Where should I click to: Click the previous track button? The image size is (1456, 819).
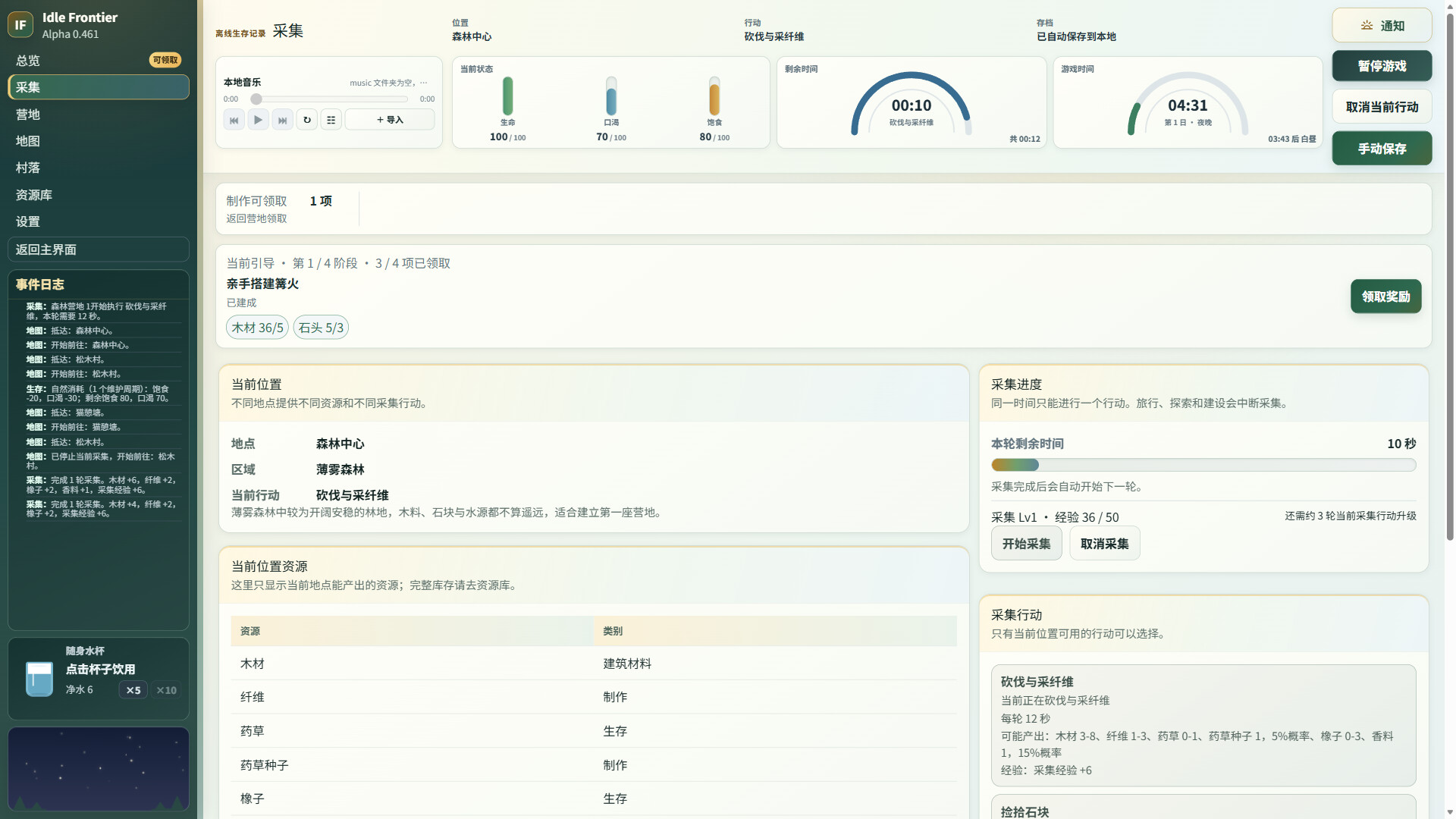pos(234,120)
